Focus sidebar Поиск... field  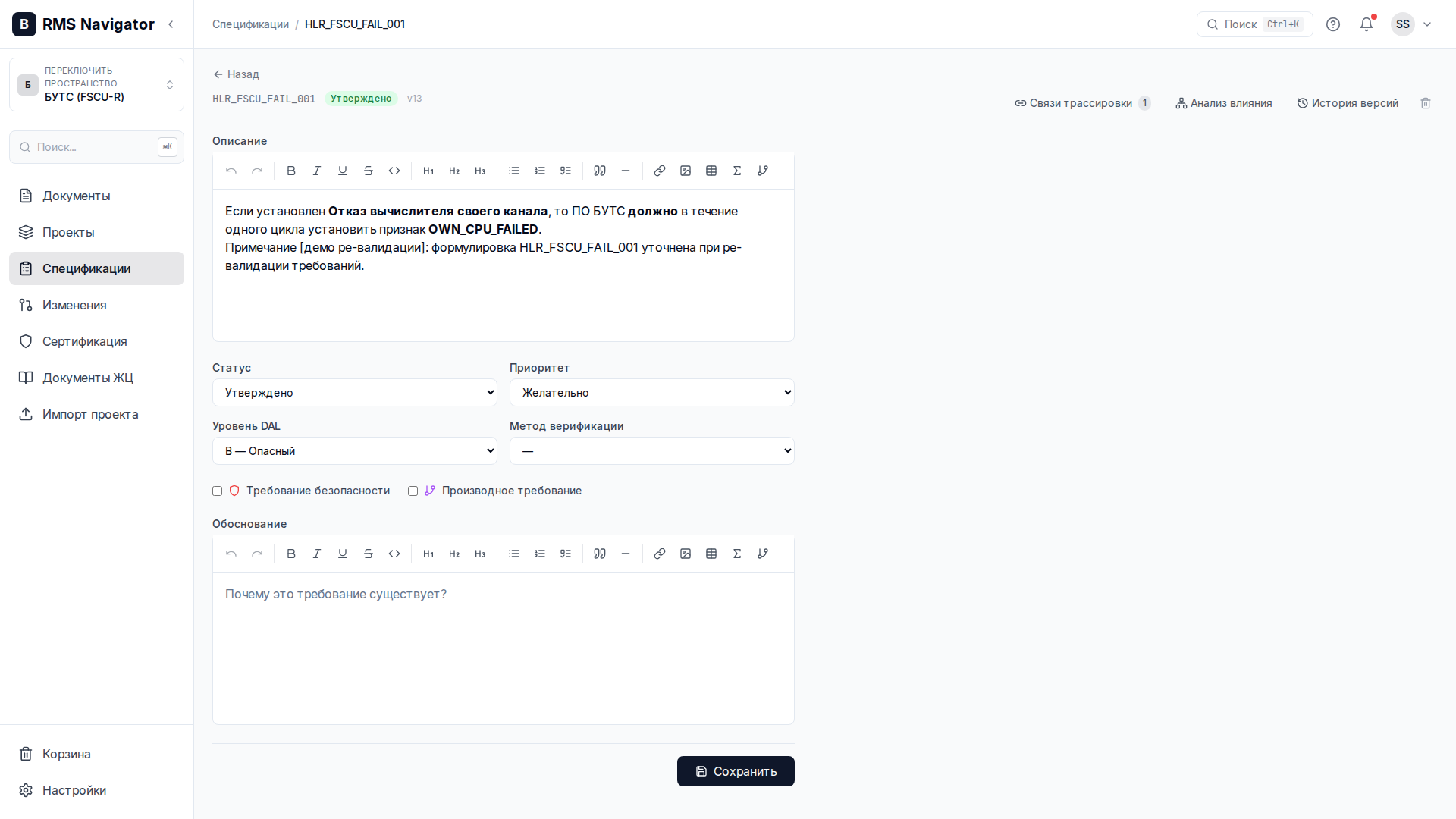[x=96, y=147]
